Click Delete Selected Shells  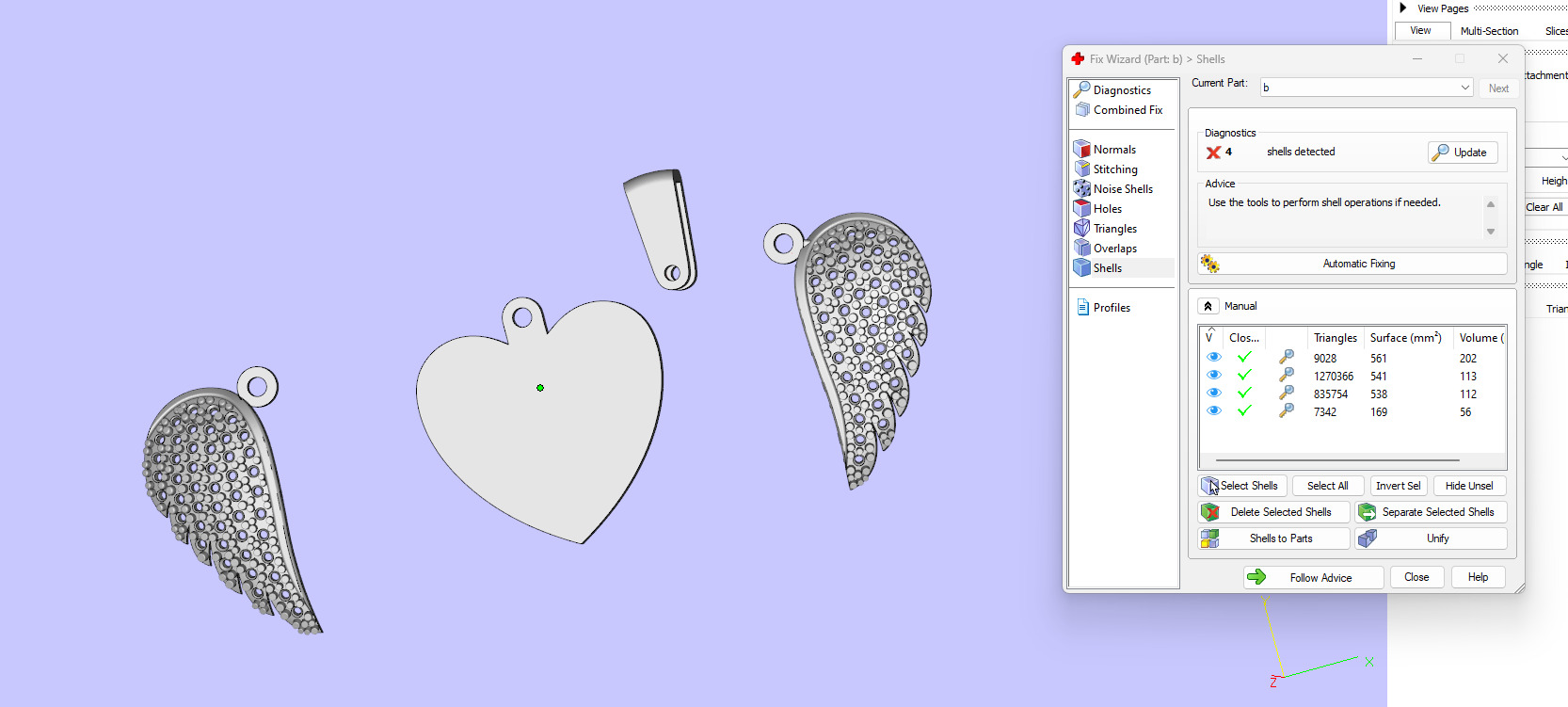click(x=1273, y=512)
